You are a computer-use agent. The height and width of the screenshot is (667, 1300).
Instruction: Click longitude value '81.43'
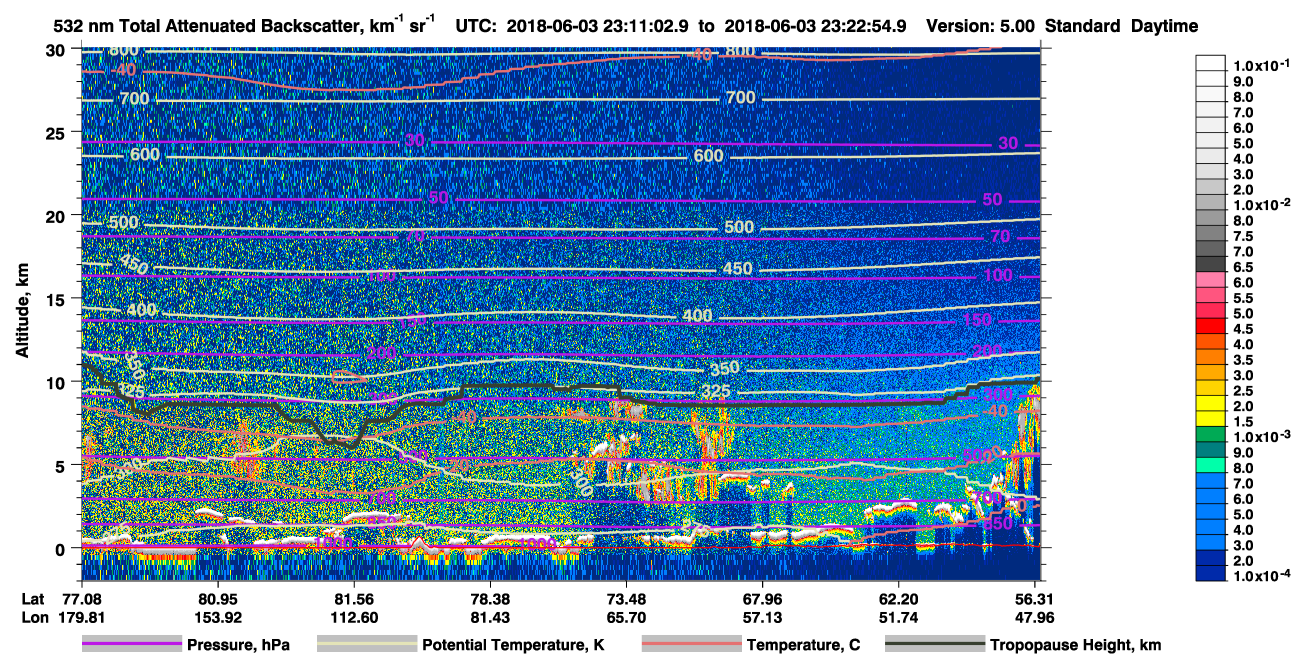(490, 616)
